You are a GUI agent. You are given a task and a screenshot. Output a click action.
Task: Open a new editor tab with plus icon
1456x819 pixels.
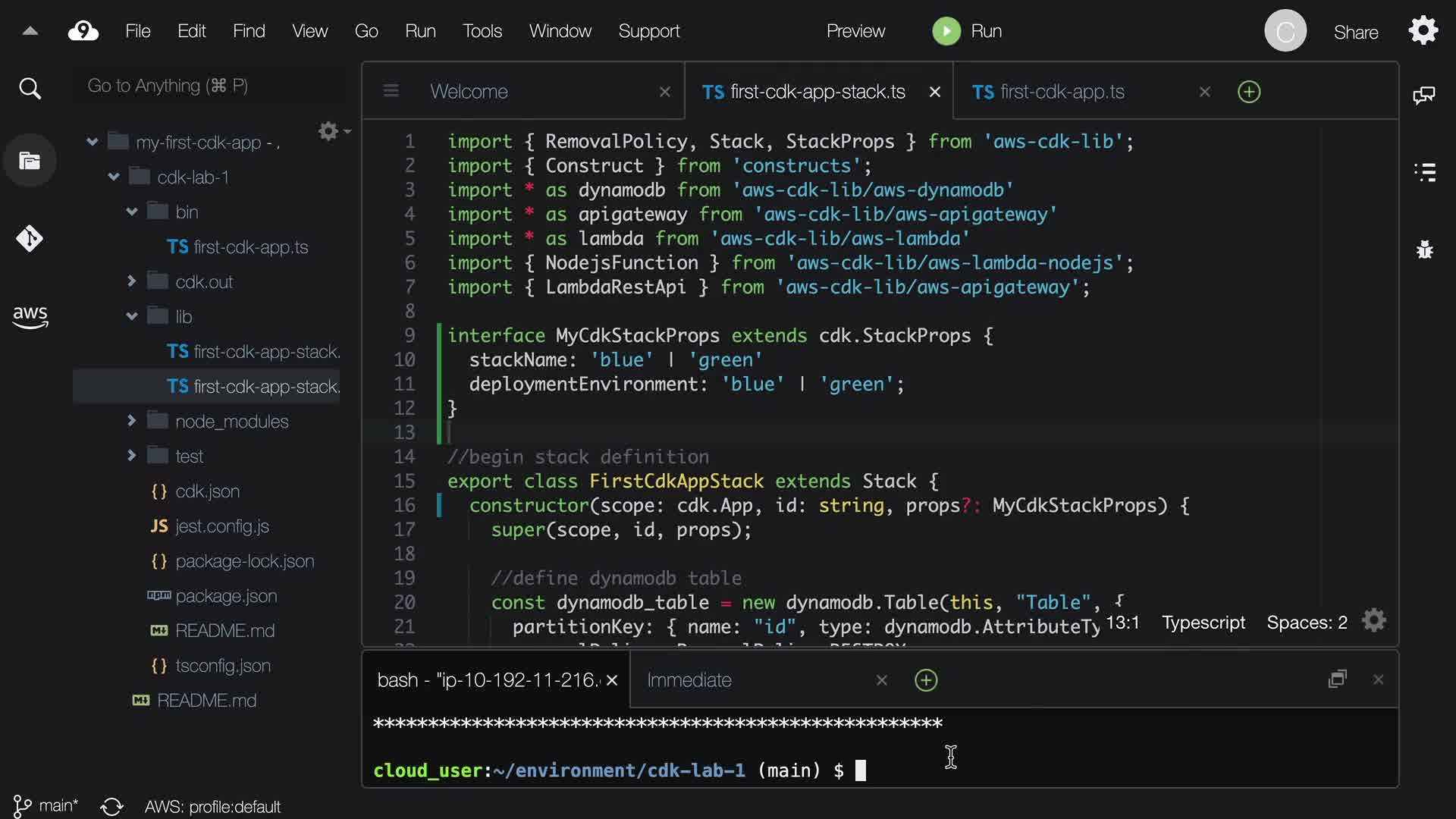[x=1248, y=92]
